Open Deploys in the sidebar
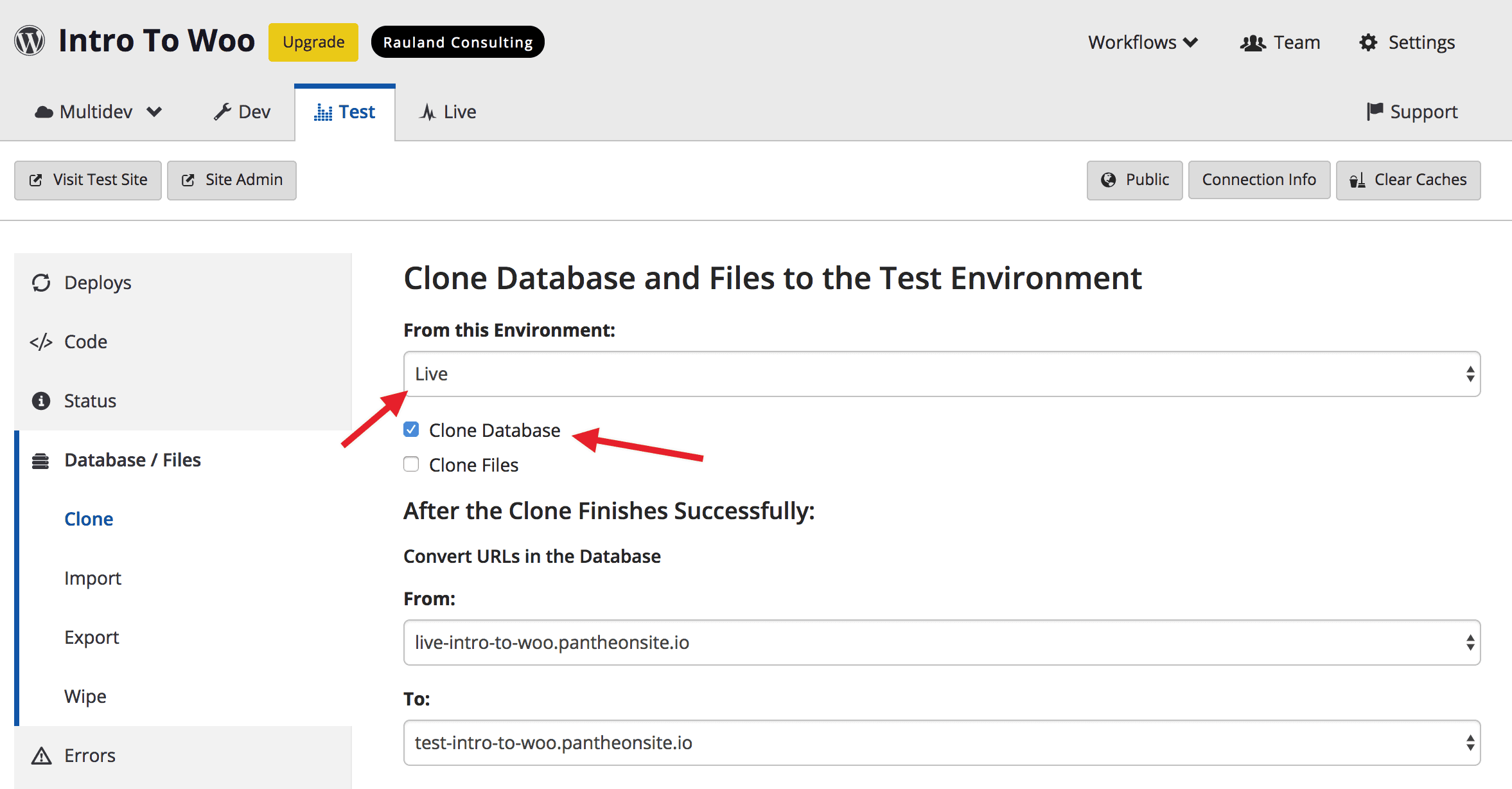 pos(183,283)
